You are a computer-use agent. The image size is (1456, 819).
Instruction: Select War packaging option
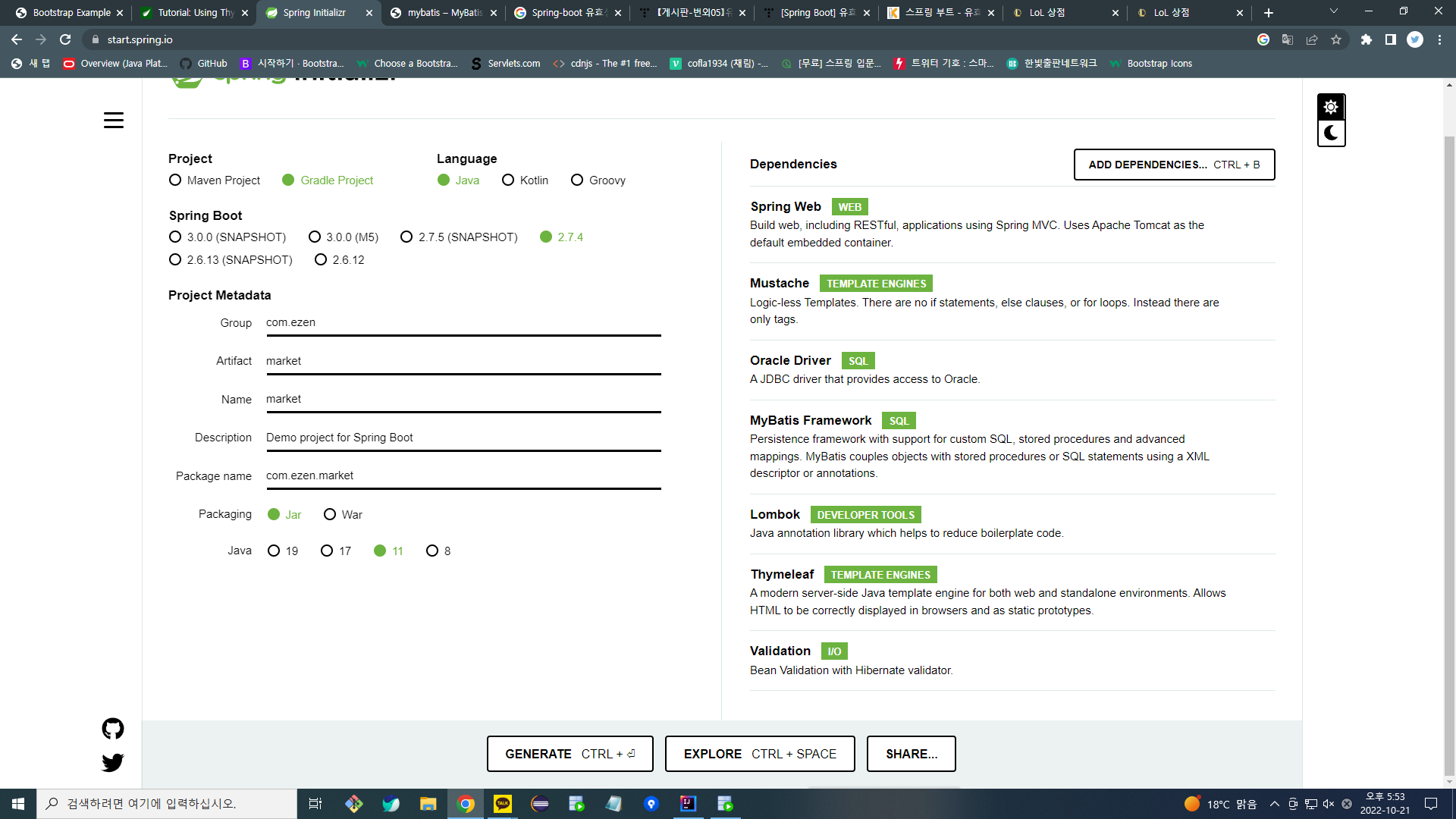pos(330,514)
